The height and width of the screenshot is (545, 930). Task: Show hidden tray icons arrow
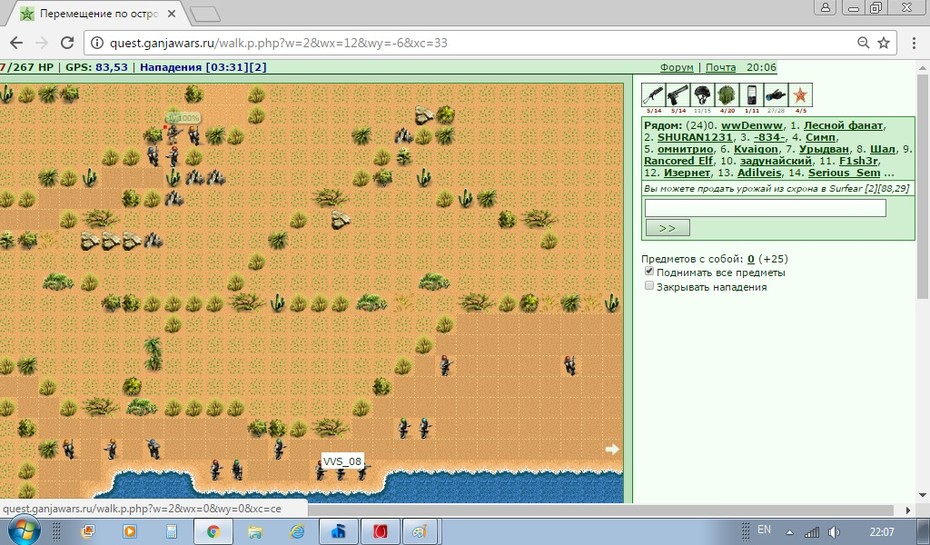(789, 533)
